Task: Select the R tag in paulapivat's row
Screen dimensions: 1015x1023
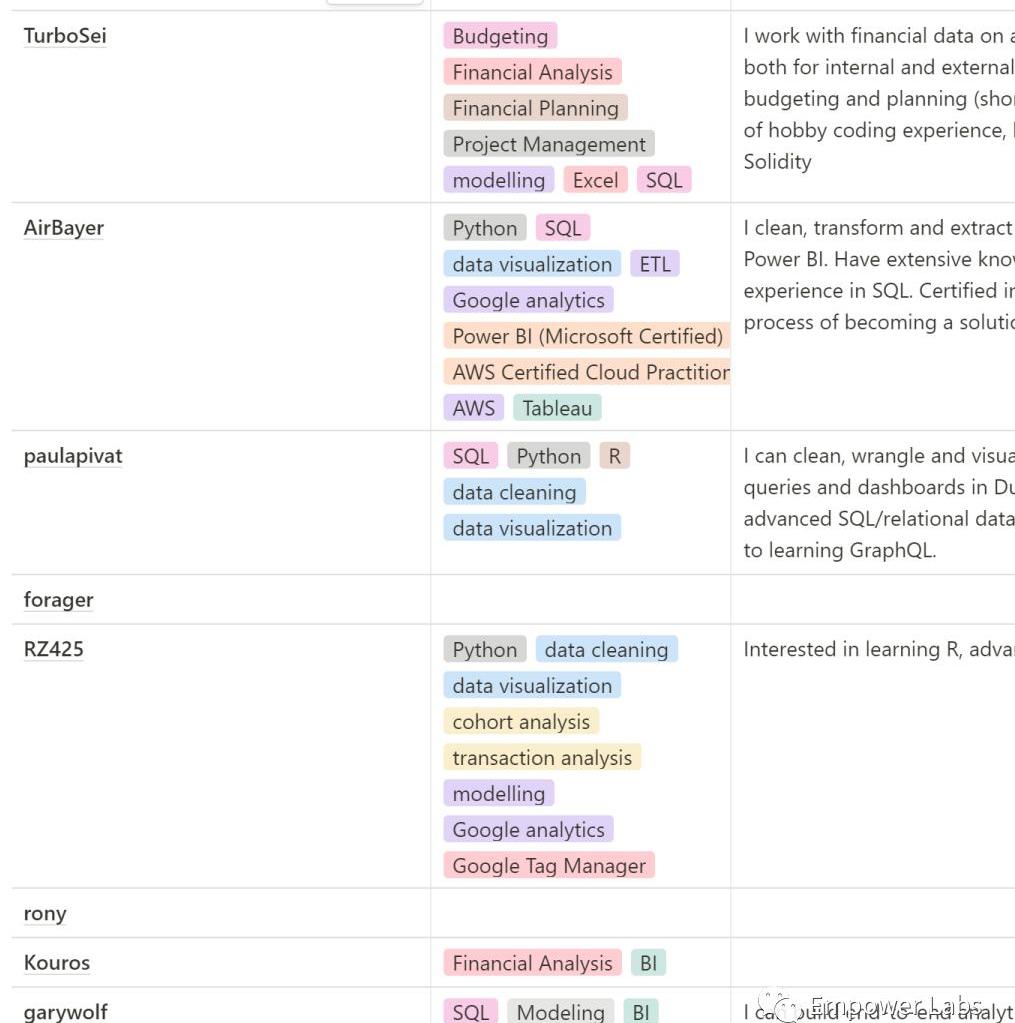Action: [x=614, y=455]
